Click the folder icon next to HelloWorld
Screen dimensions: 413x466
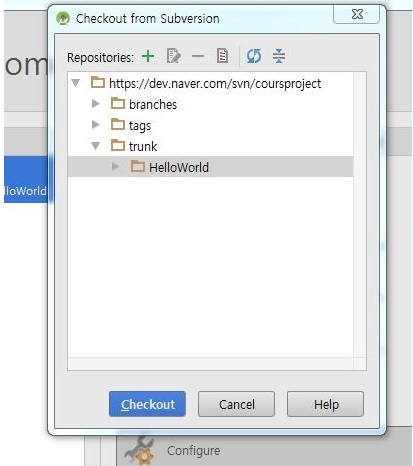click(x=138, y=166)
